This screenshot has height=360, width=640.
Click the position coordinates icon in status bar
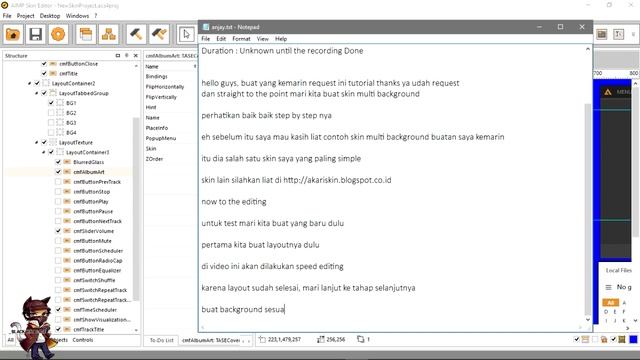coord(262,339)
